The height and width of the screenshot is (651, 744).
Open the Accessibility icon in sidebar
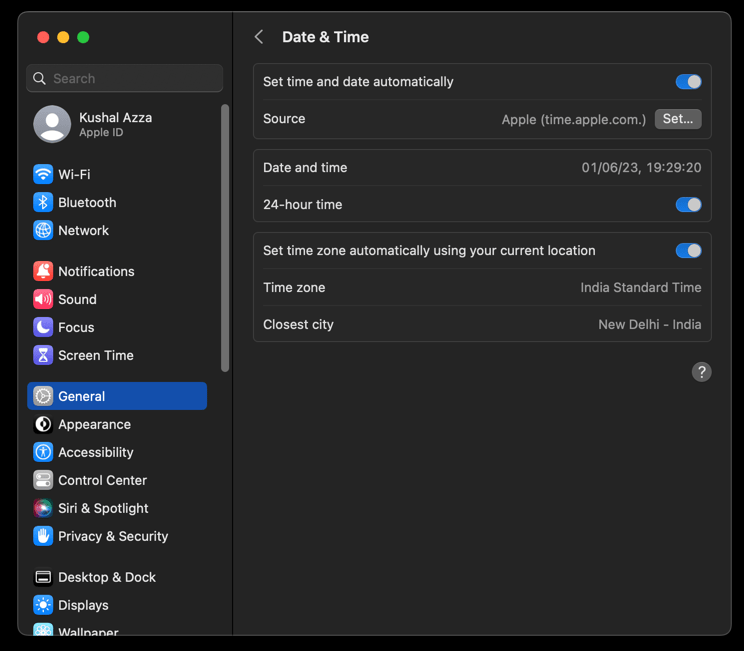pos(43,452)
